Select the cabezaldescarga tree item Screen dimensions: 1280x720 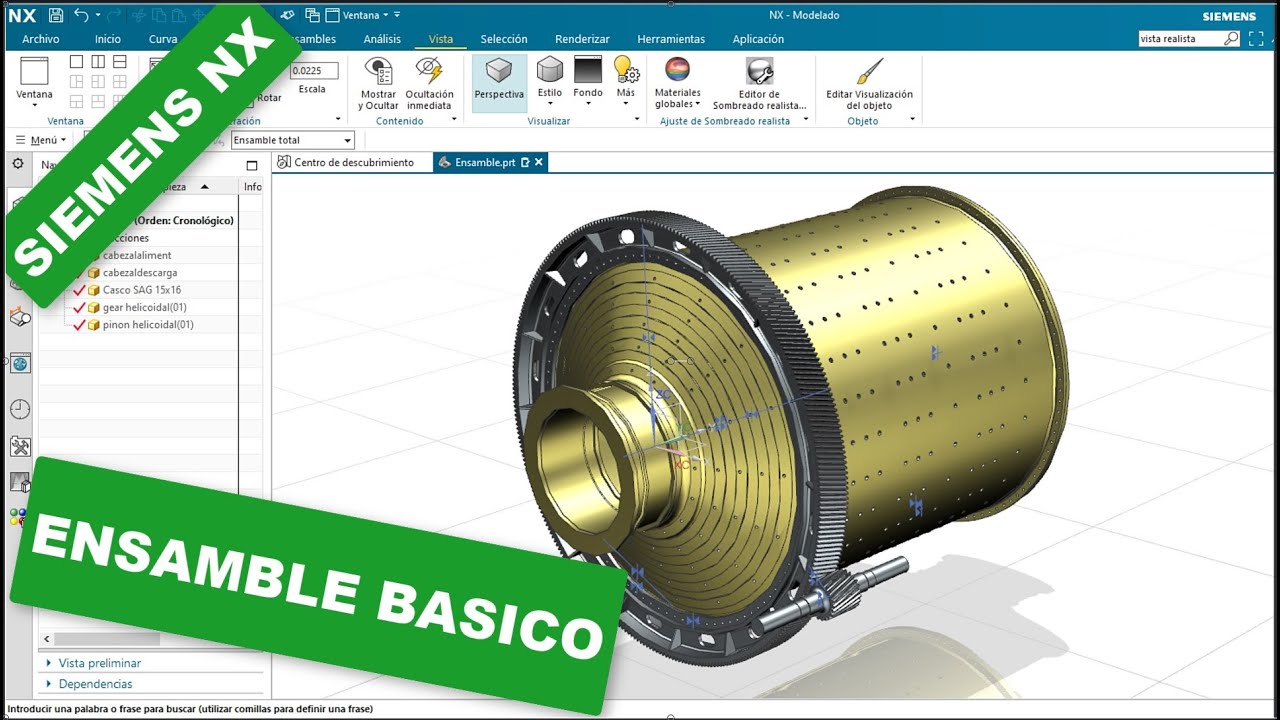pos(140,272)
